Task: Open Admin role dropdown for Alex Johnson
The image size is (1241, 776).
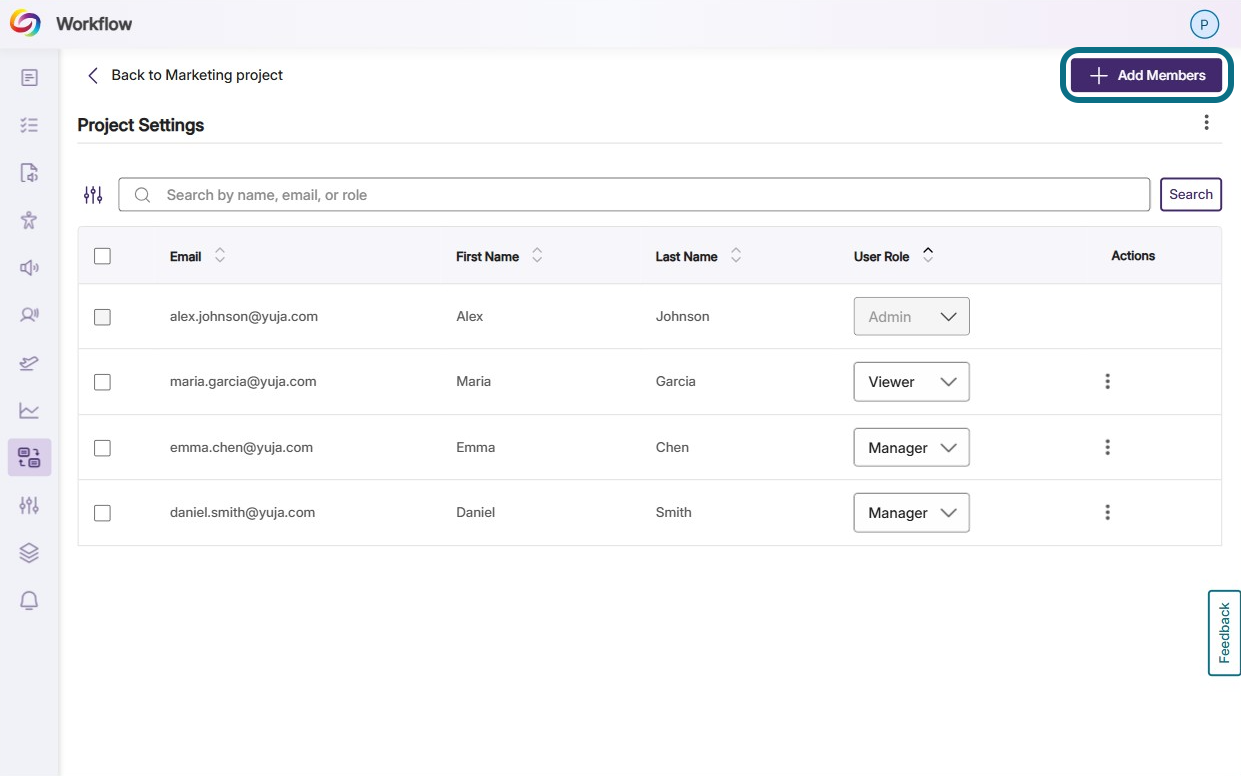Action: [911, 316]
